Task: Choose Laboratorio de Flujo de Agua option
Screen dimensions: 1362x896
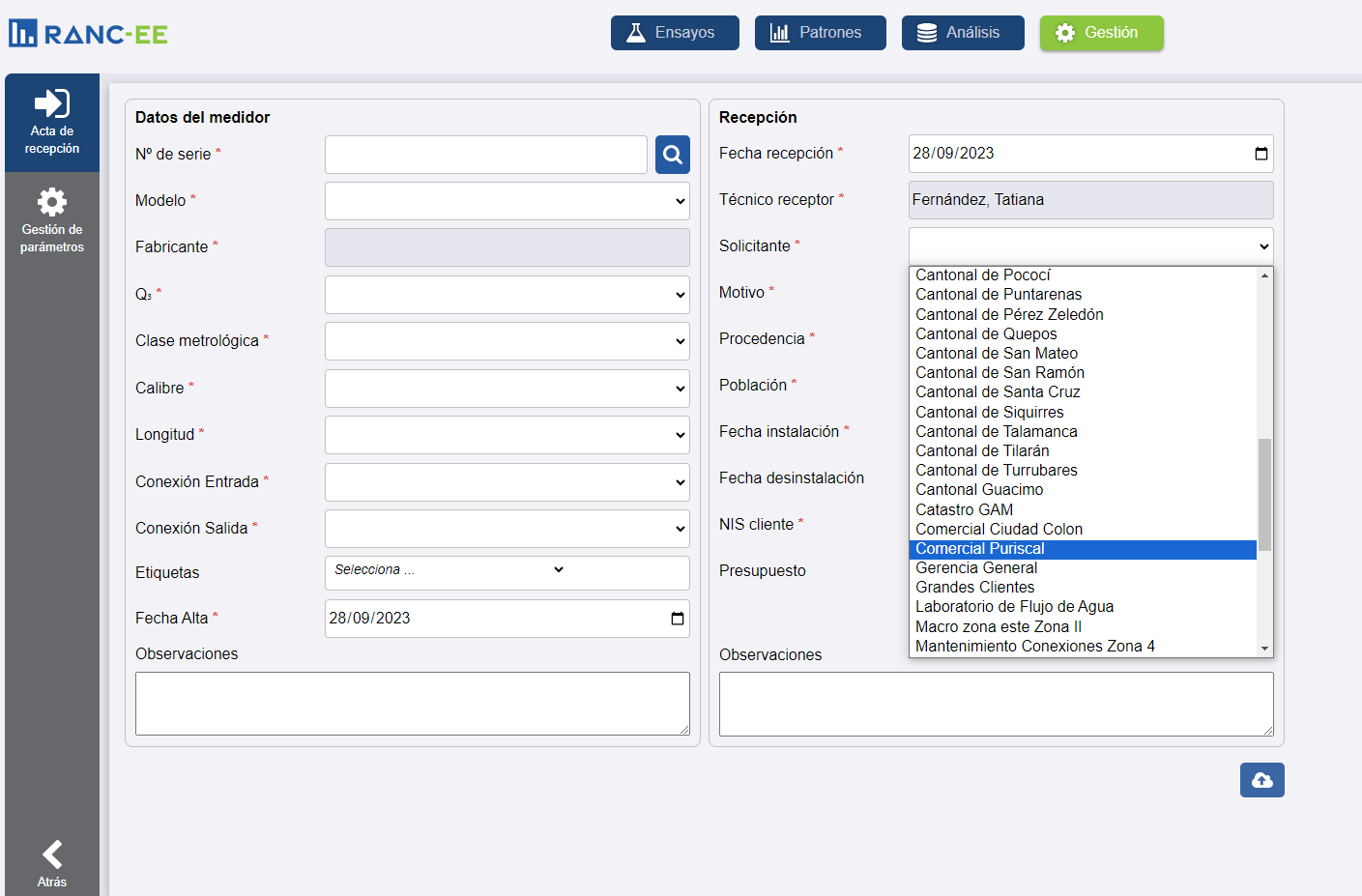Action: [x=1014, y=607]
